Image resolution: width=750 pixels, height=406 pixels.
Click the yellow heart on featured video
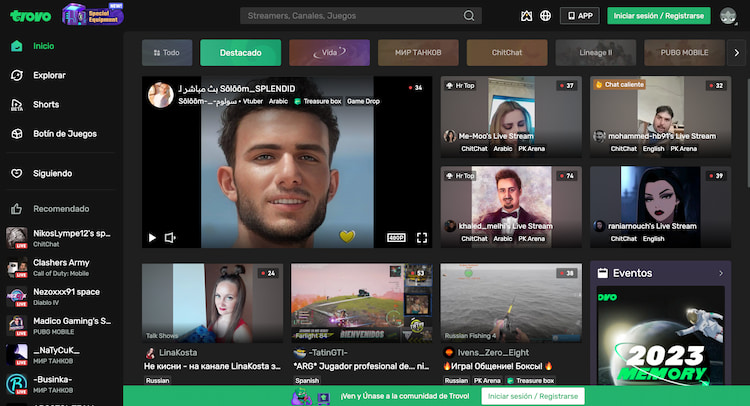(347, 235)
